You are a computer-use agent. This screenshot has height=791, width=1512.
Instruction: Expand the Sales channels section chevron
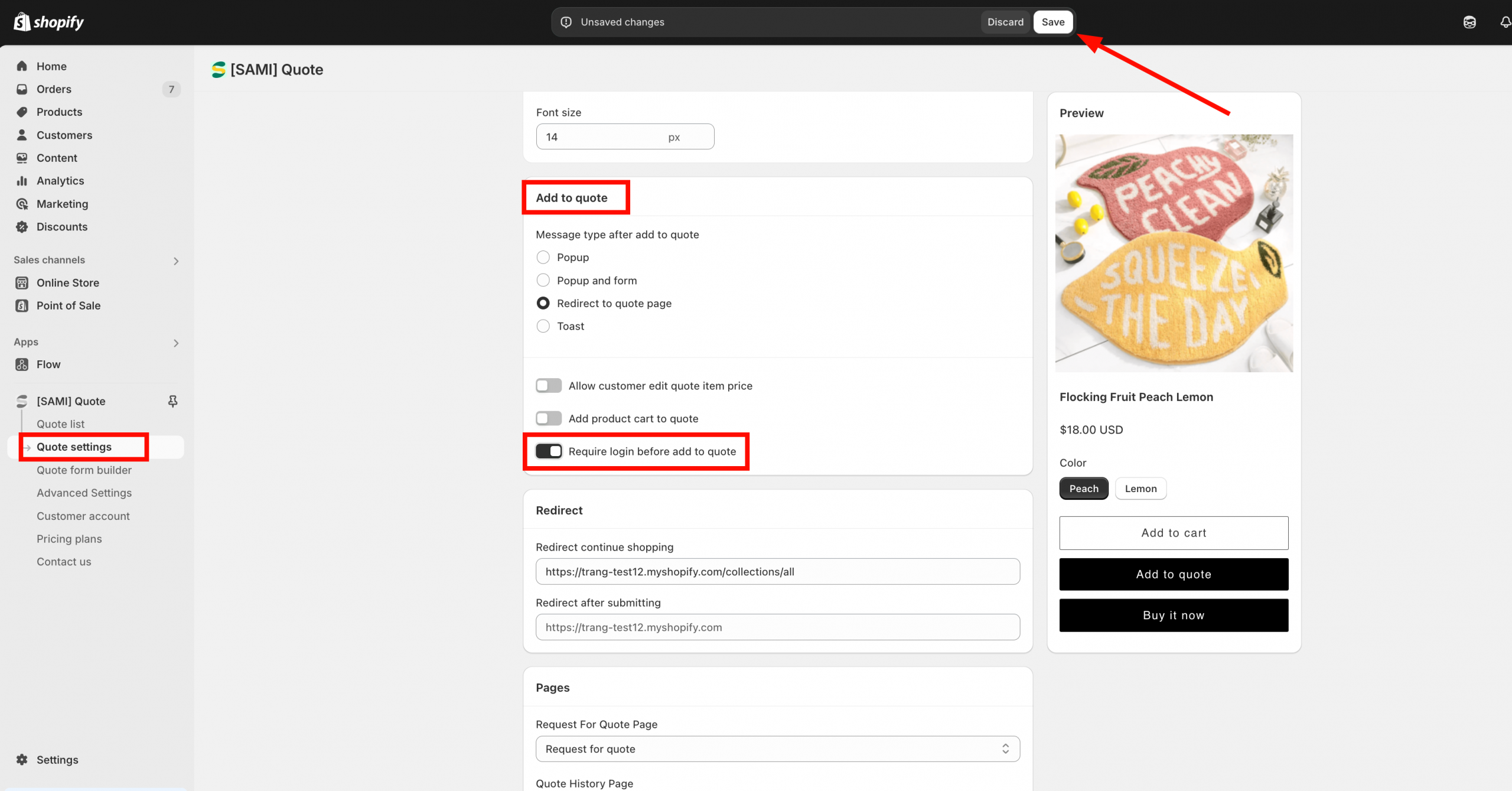tap(176, 261)
